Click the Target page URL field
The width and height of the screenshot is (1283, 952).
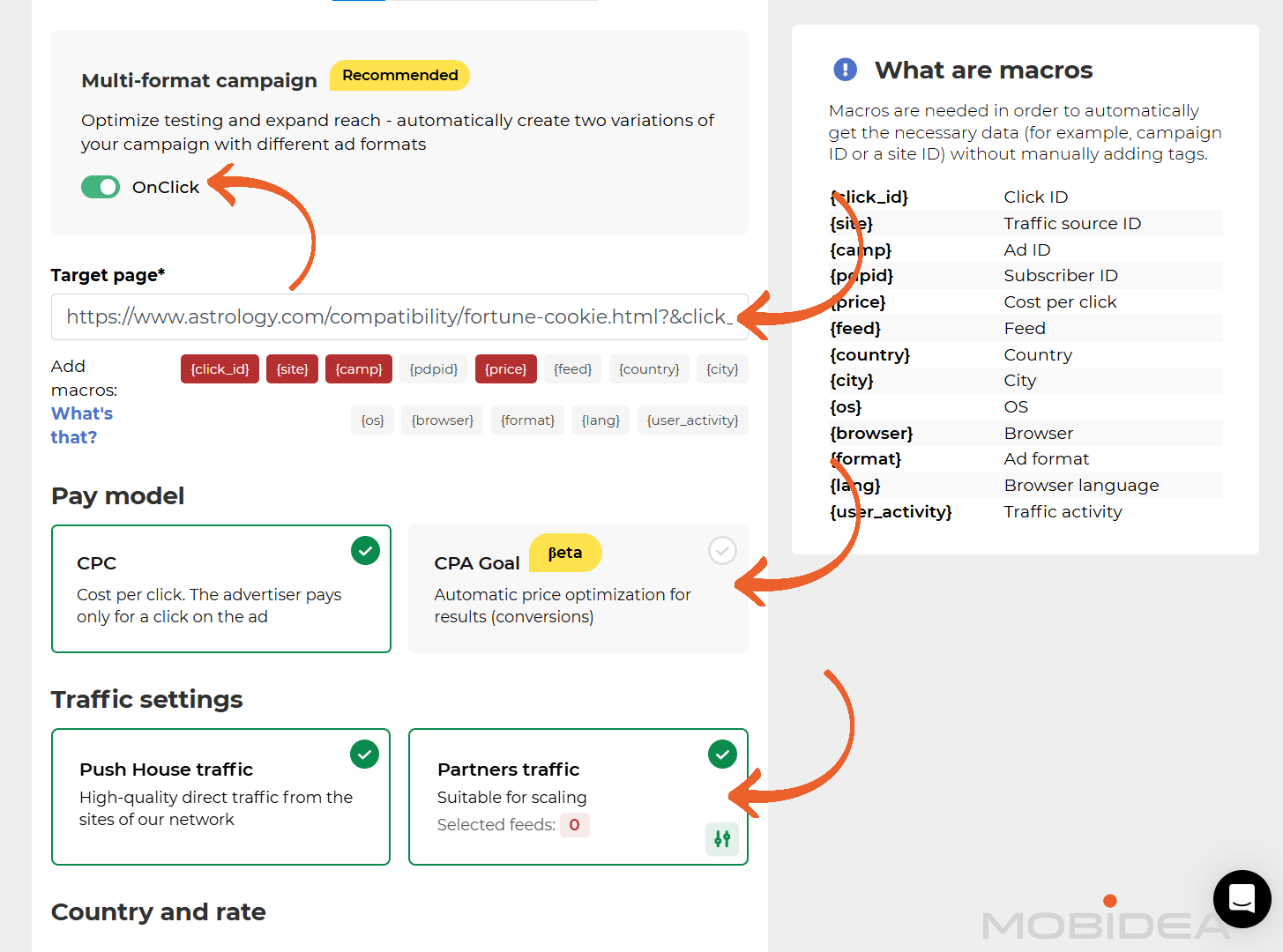(x=399, y=317)
